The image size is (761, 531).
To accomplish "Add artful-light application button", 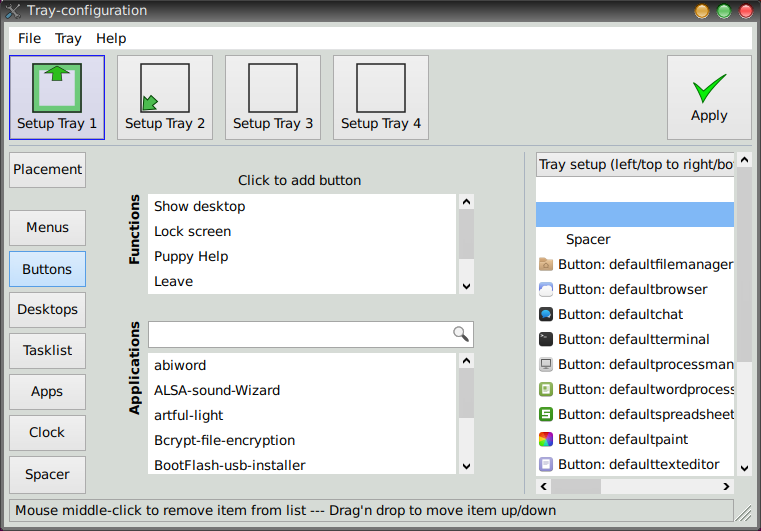I will click(x=302, y=415).
